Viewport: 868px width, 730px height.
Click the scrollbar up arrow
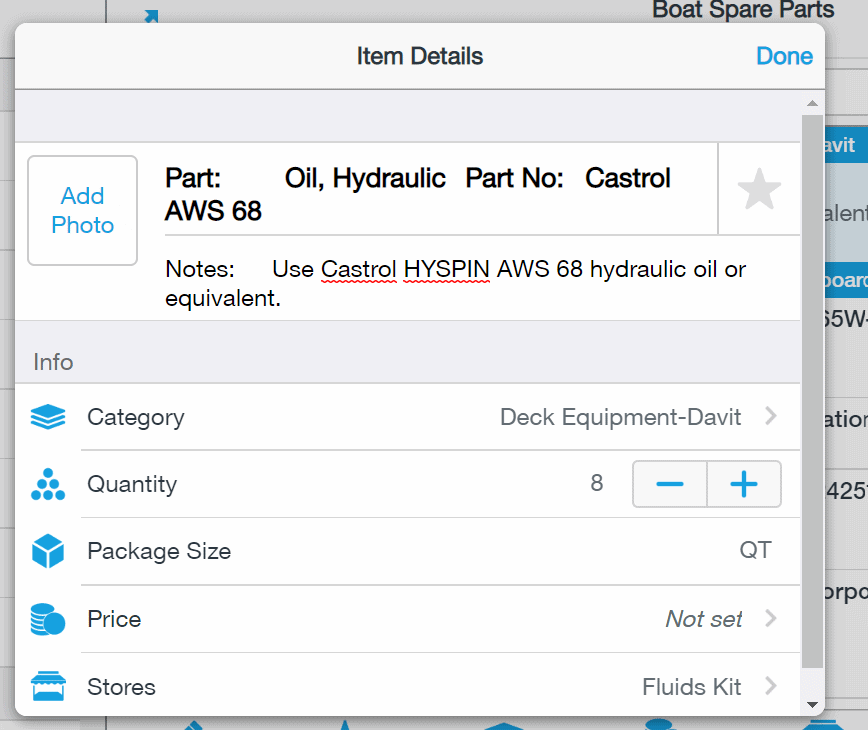(812, 103)
